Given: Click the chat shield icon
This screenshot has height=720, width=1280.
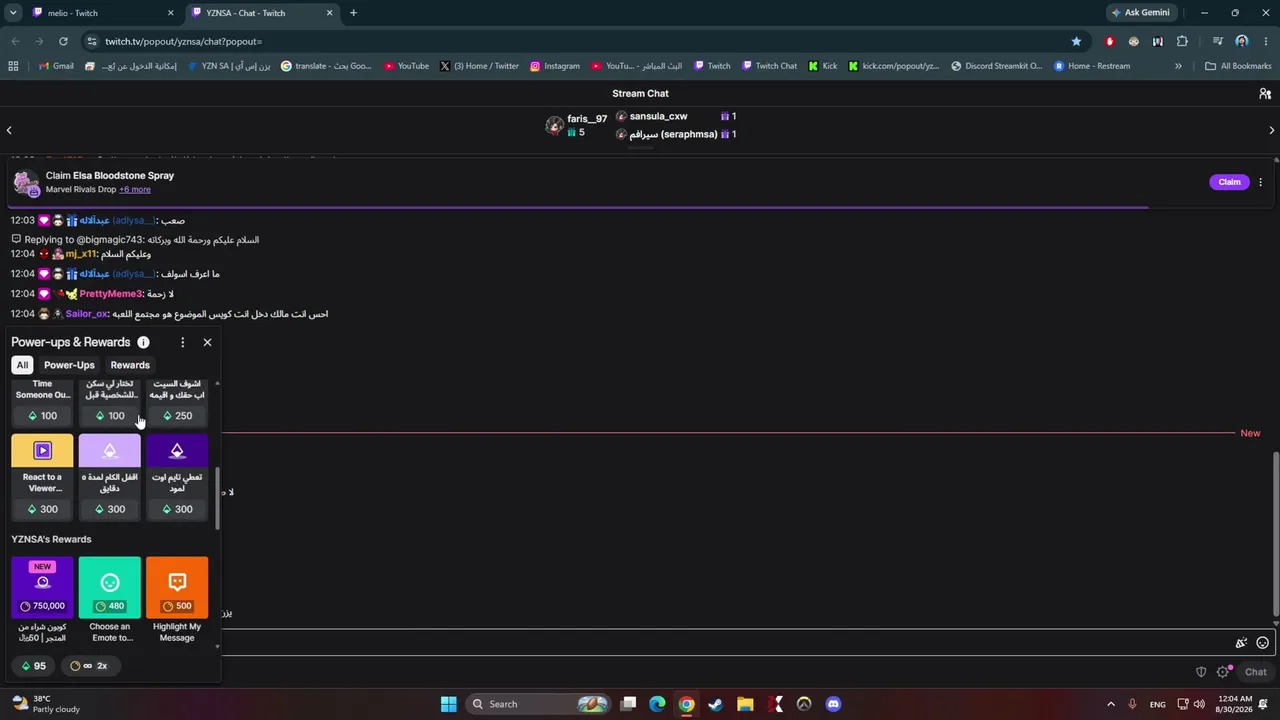Looking at the screenshot, I should point(1201,672).
